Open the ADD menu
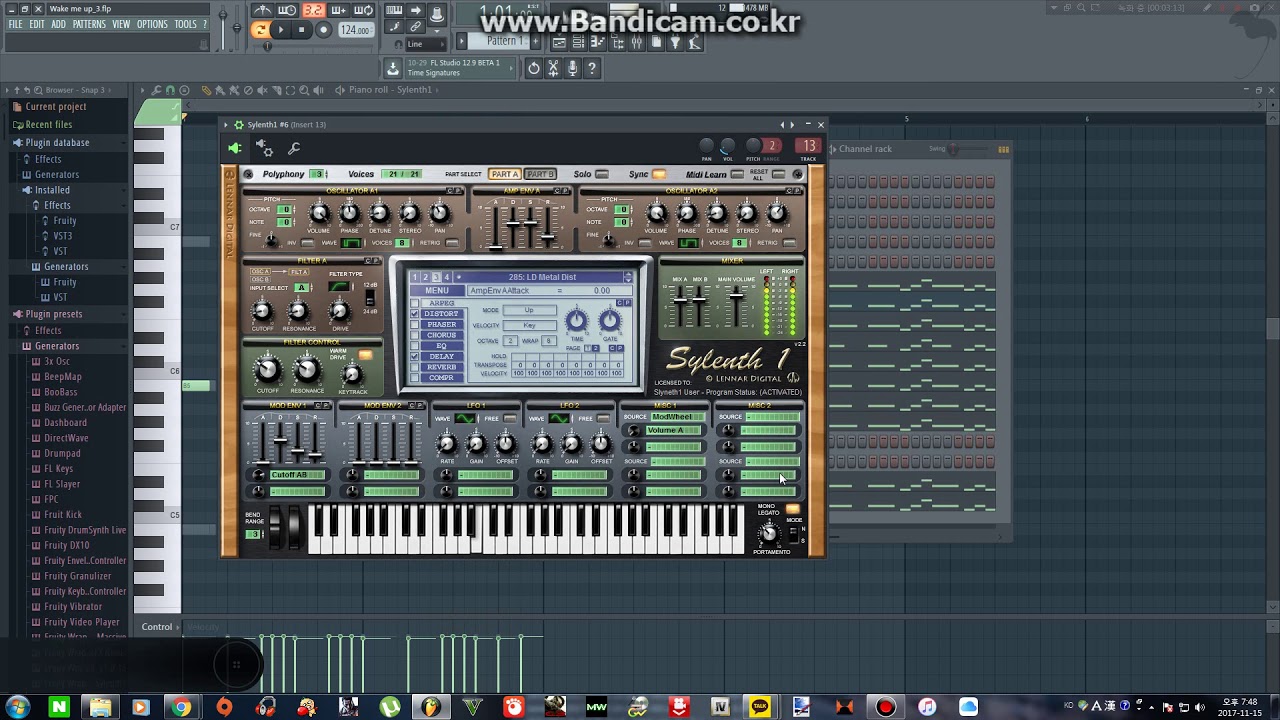 59,24
